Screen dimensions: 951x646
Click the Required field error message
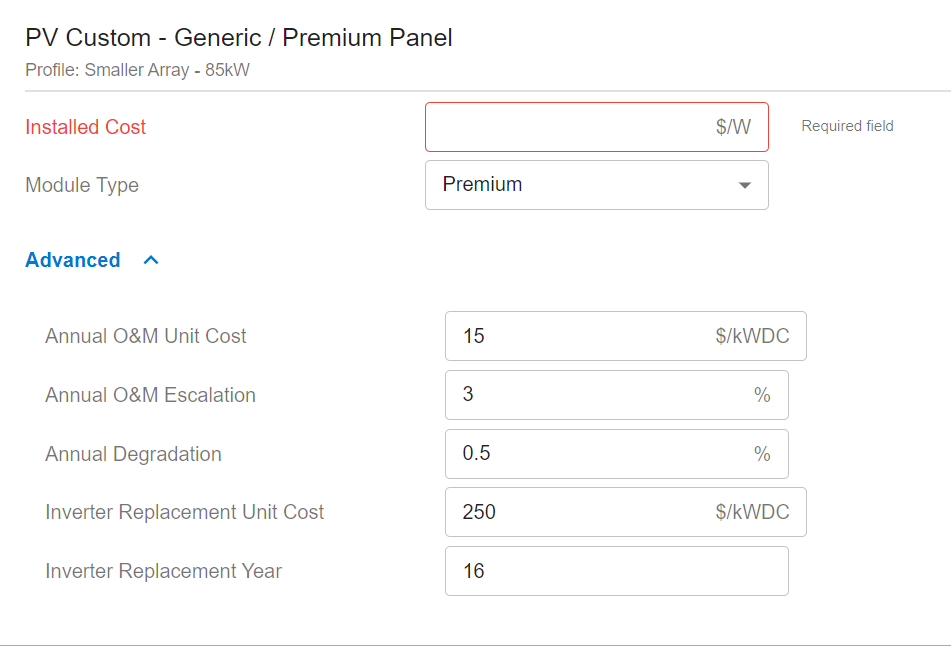coord(847,126)
